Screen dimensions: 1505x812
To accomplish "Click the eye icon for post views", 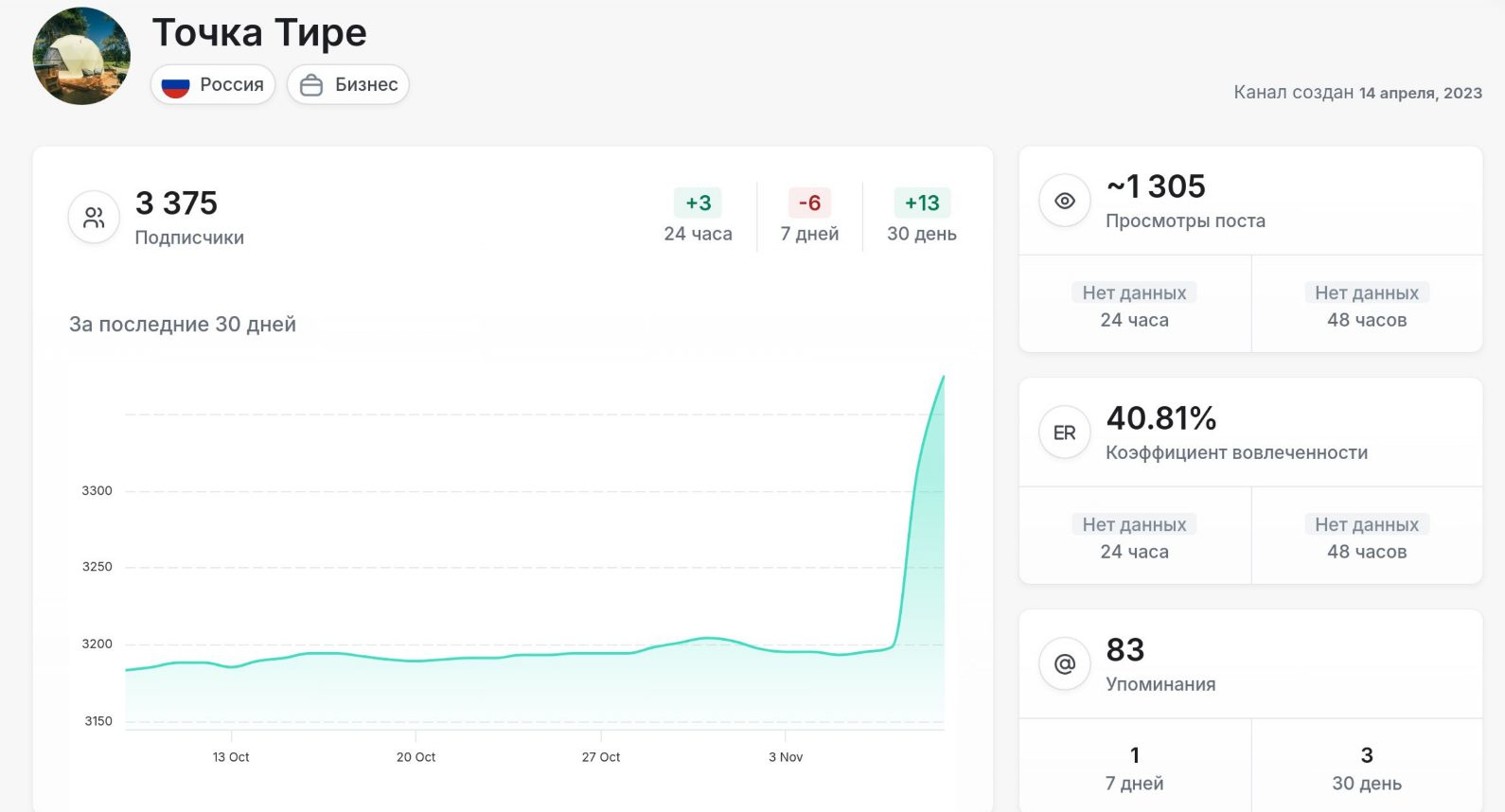I will (x=1065, y=201).
